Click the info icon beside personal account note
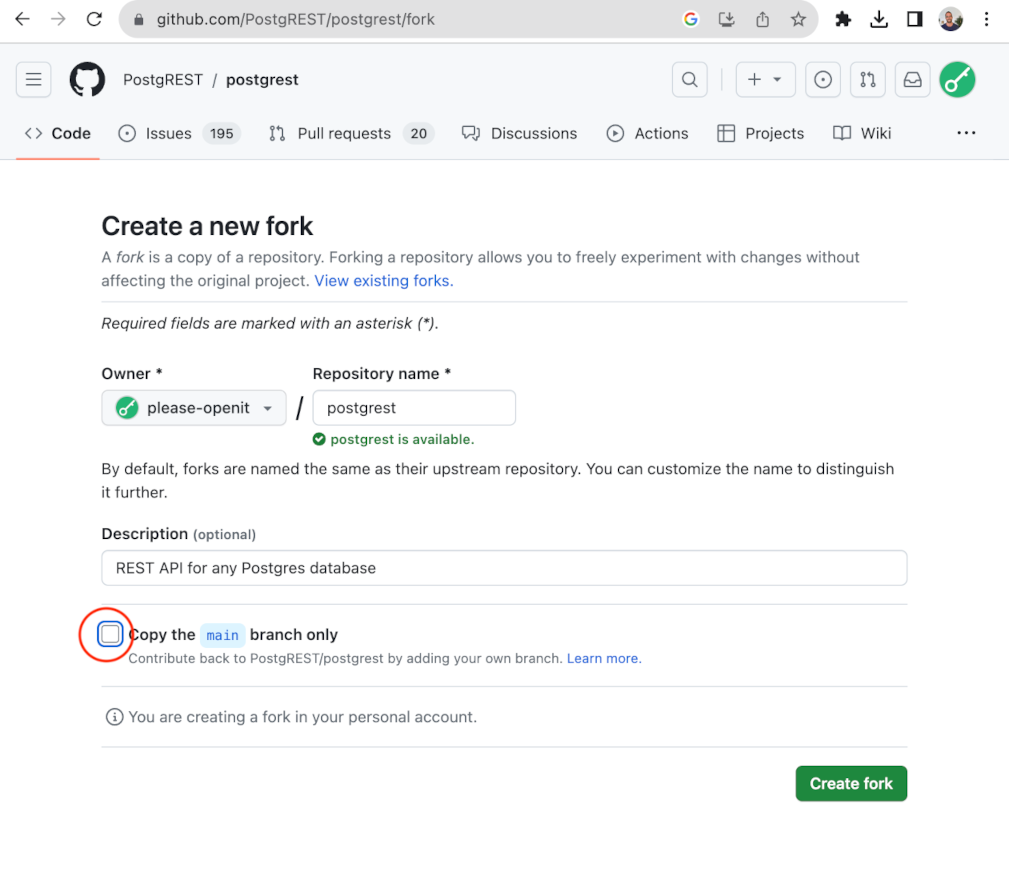The image size is (1009, 896). (x=115, y=717)
